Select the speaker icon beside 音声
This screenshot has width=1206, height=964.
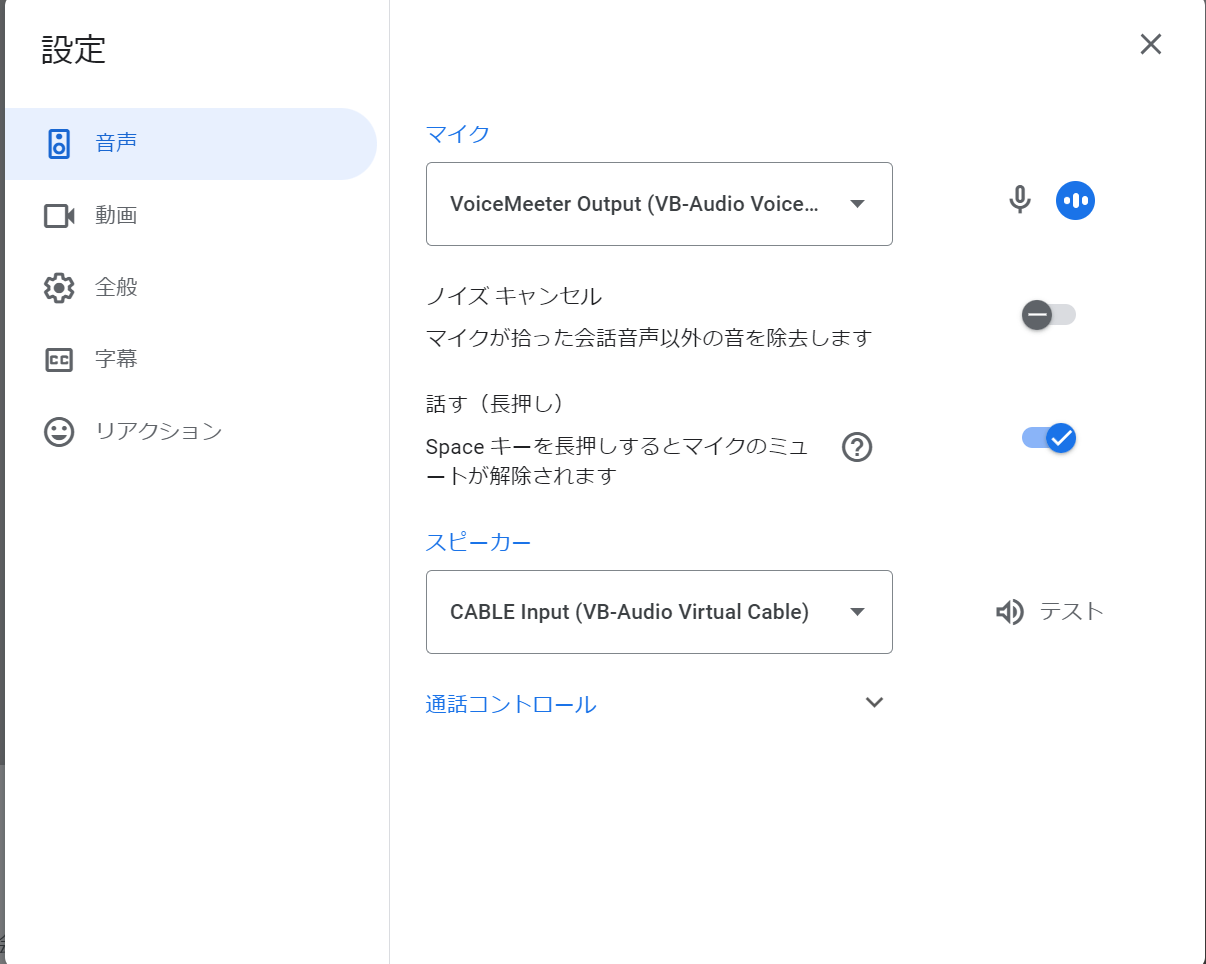60,143
